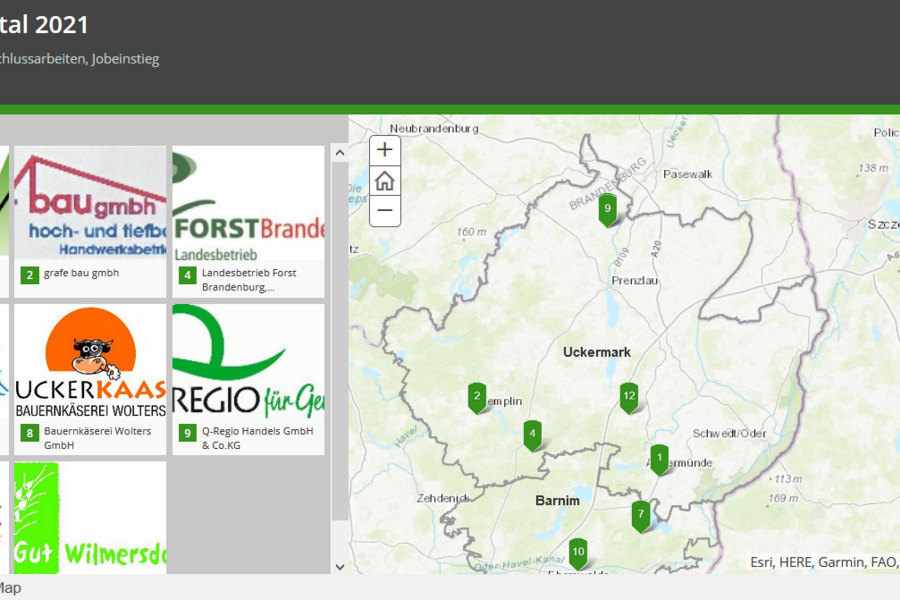900x600 pixels.
Task: Click map marker 7 in Barnim
Action: (639, 513)
